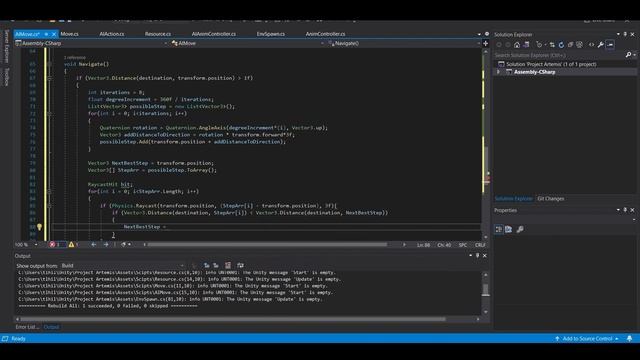
Task: Click Back arrow in Solution Explorer toolbar
Action: click(499, 45)
